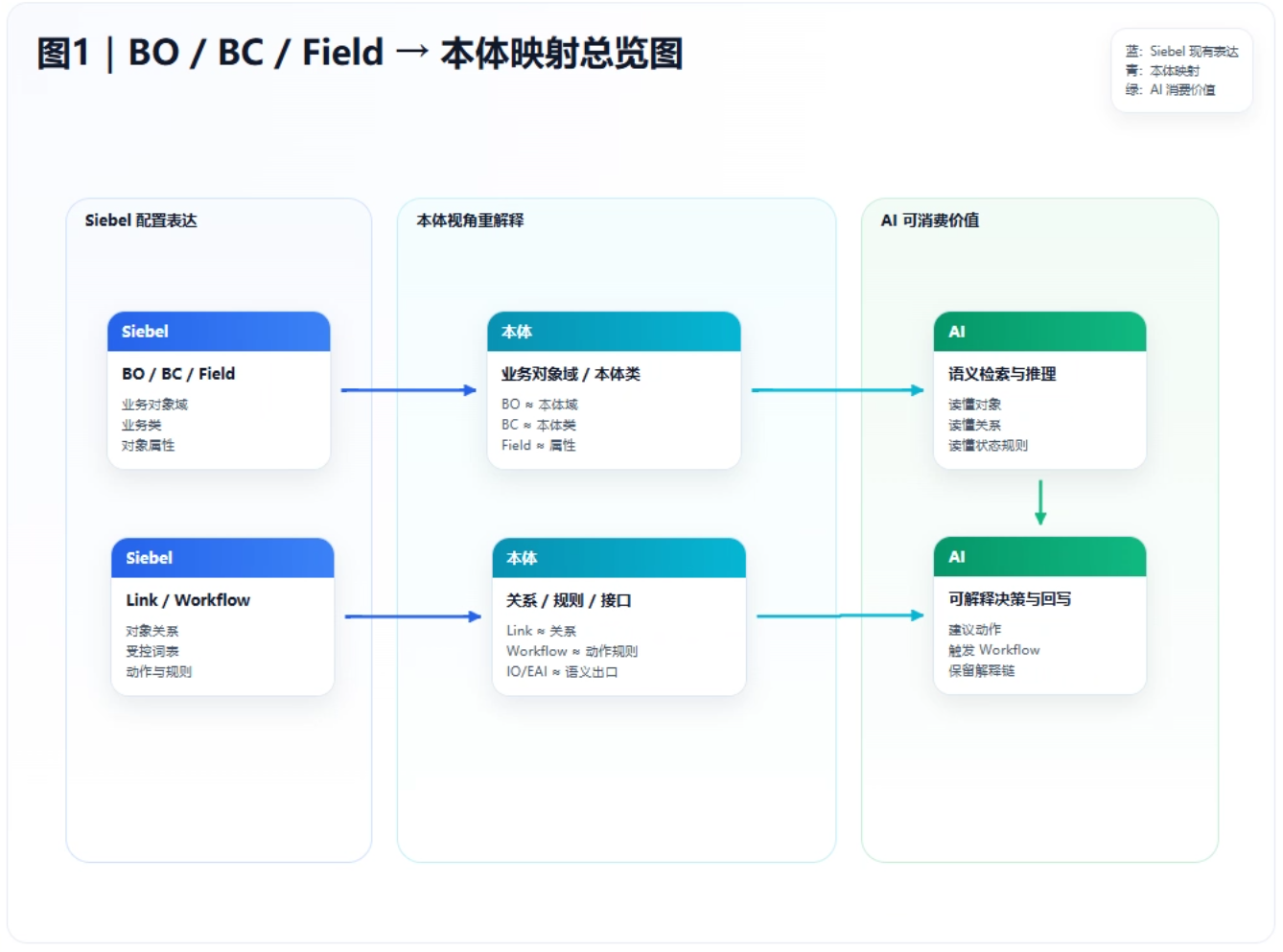This screenshot has height=952, width=1283.
Task: Click the '建议动作' line
Action: click(x=974, y=630)
